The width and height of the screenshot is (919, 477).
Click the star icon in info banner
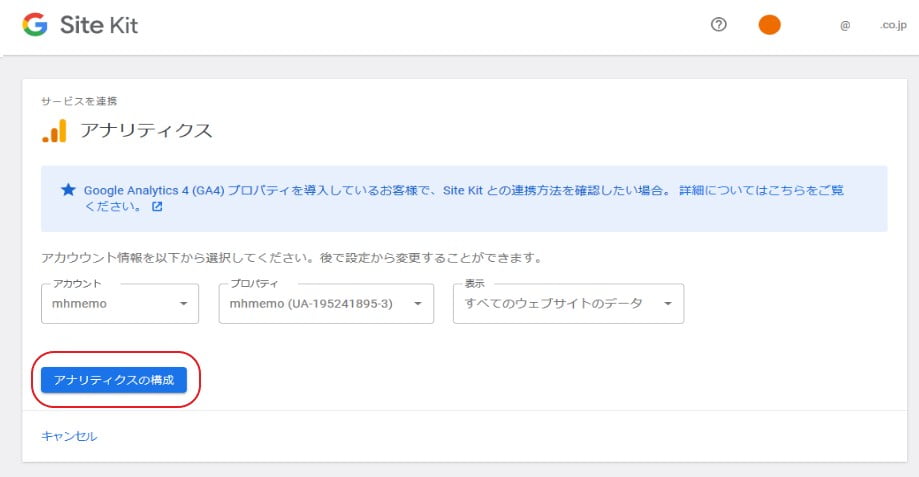point(68,189)
